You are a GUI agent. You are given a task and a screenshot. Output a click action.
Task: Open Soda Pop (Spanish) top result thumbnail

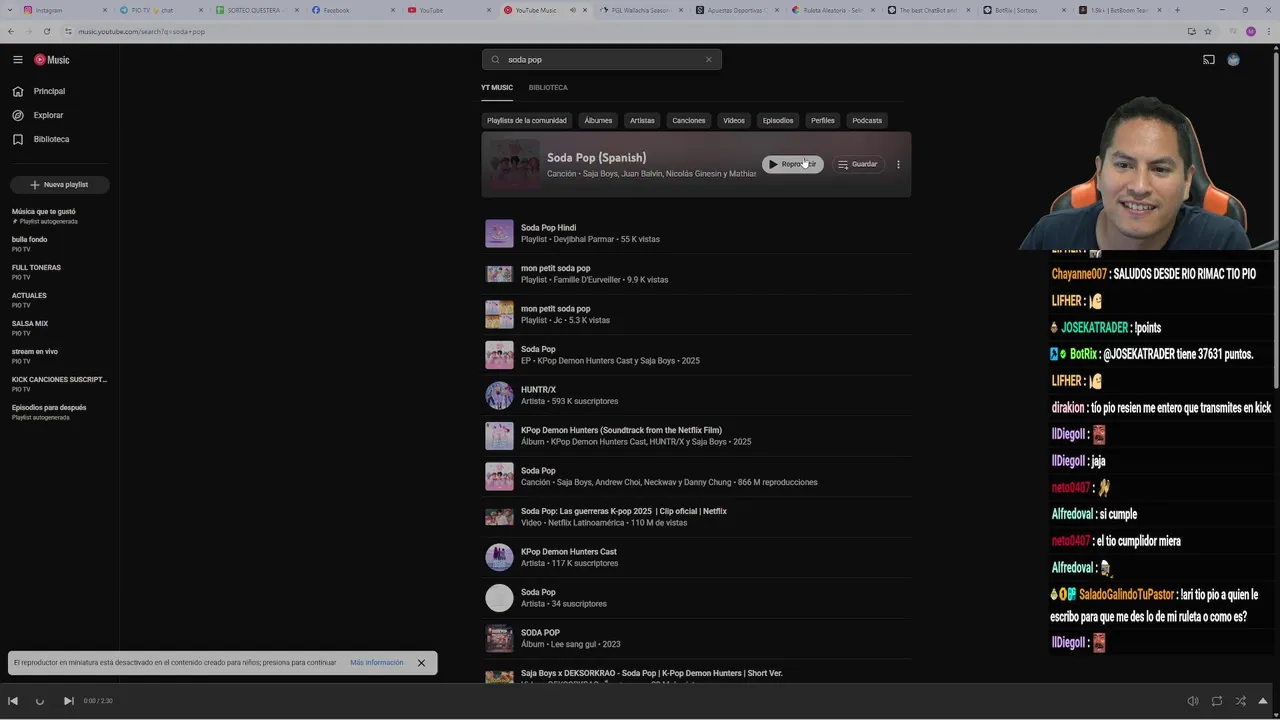[x=513, y=164]
